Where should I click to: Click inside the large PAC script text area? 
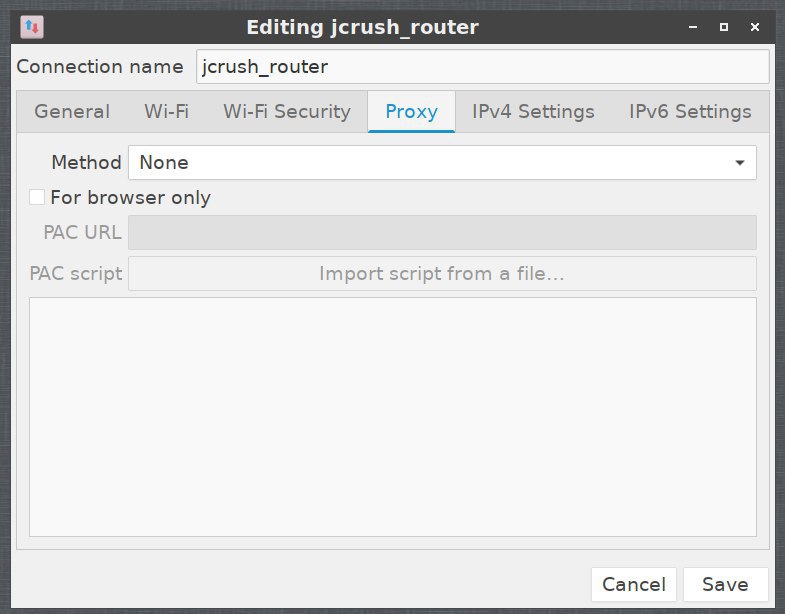click(x=392, y=416)
